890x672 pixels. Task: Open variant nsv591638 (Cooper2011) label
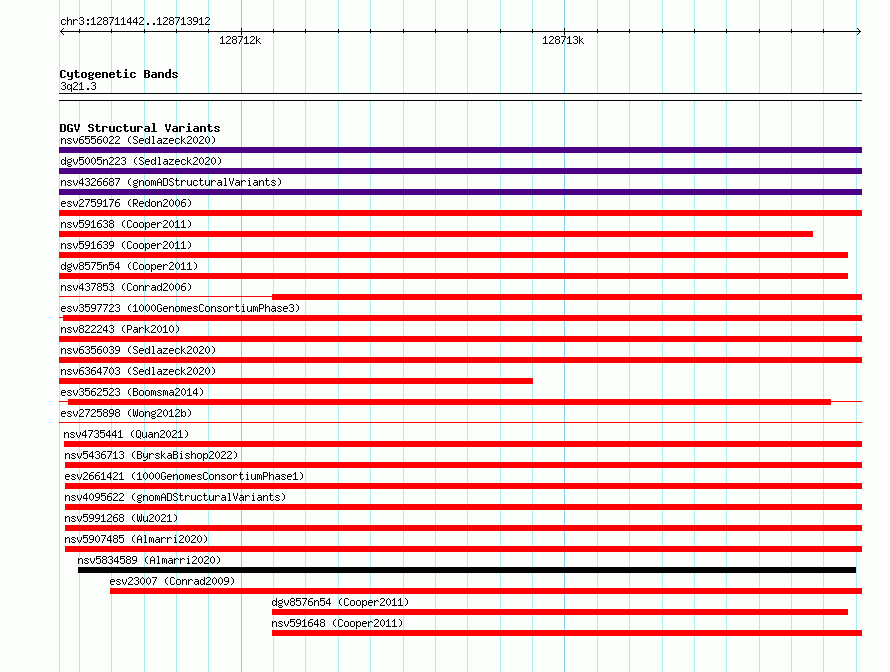[126, 224]
